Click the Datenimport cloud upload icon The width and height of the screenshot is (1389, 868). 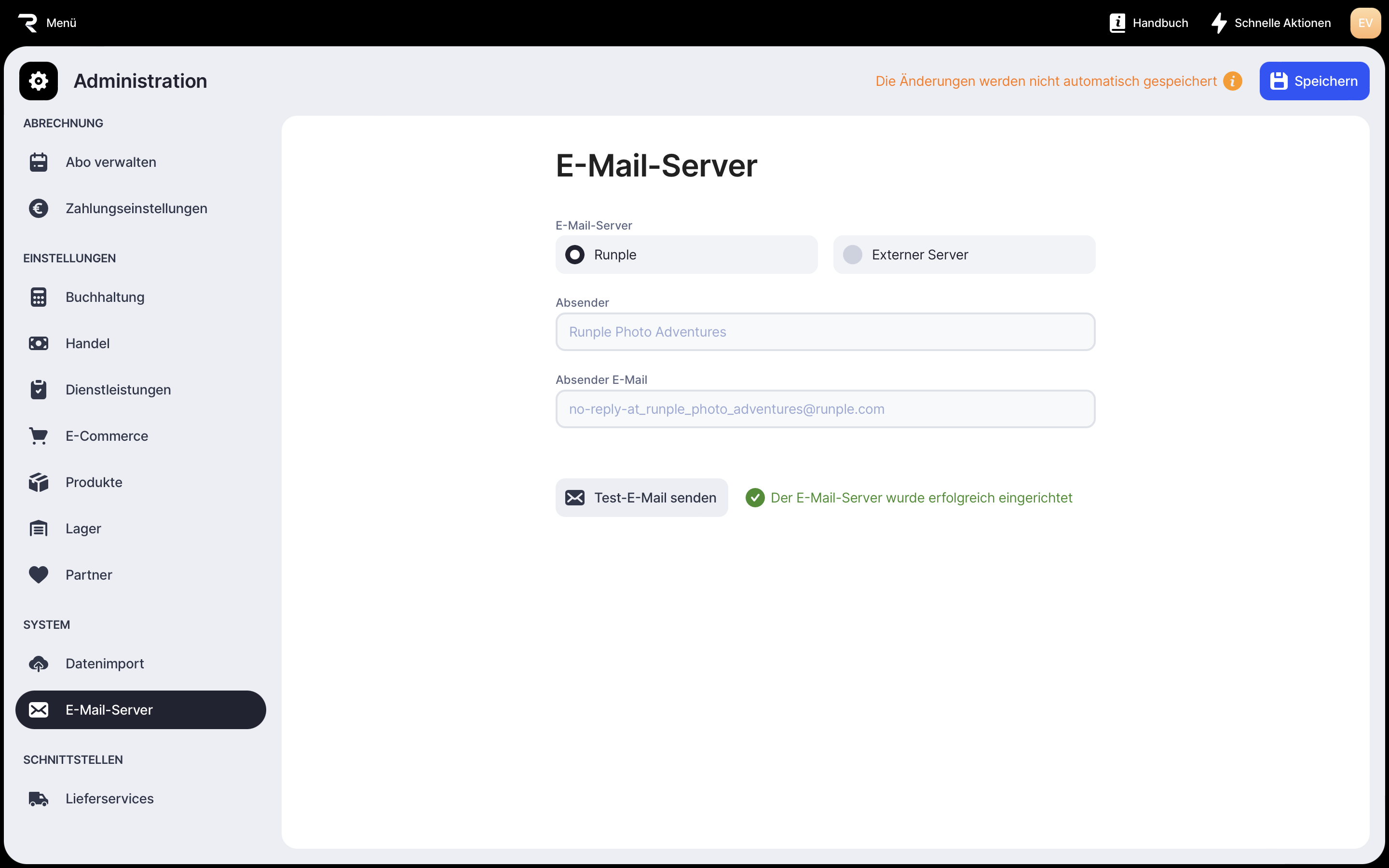pos(39,664)
